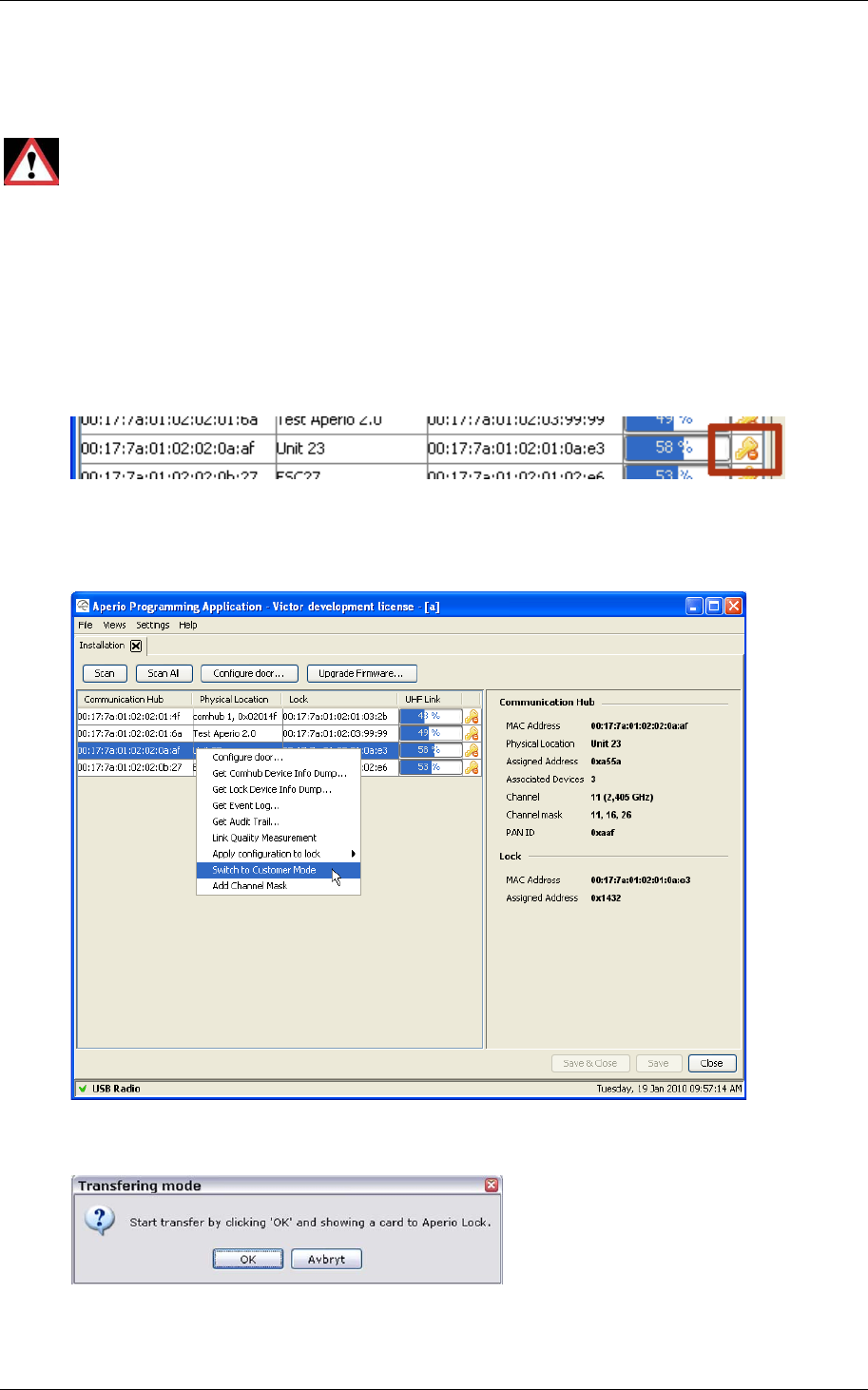Image resolution: width=868 pixels, height=1390 pixels.
Task: Click the Channel value '11 (2,405 GHz)'
Action: tap(622, 797)
